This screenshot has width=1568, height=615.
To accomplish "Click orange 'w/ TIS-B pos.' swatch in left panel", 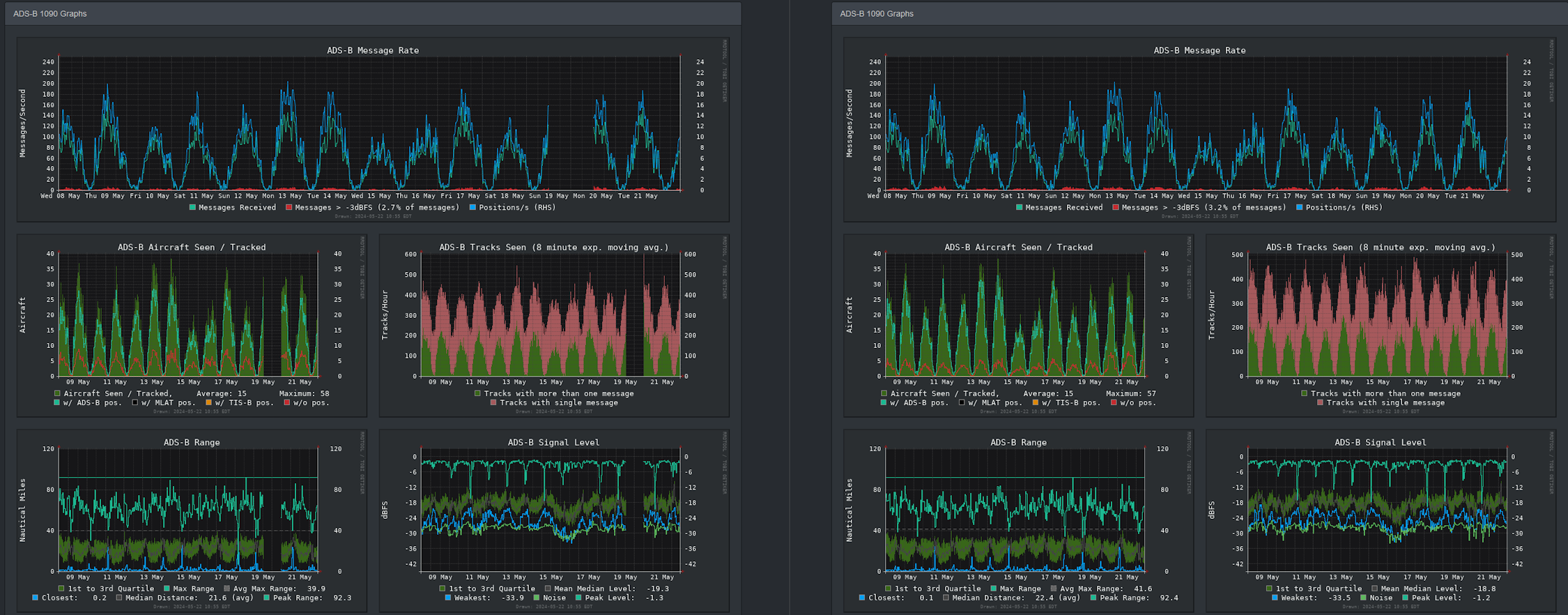I will (208, 402).
